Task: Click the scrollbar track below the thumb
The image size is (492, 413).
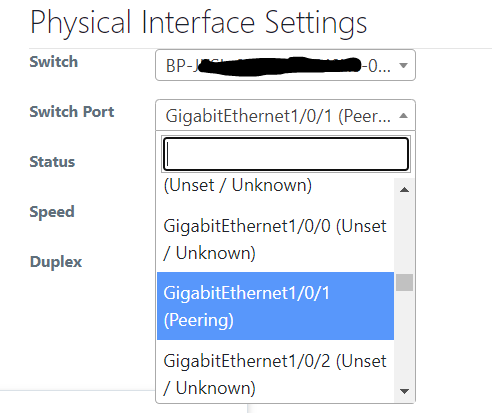Action: [404, 336]
